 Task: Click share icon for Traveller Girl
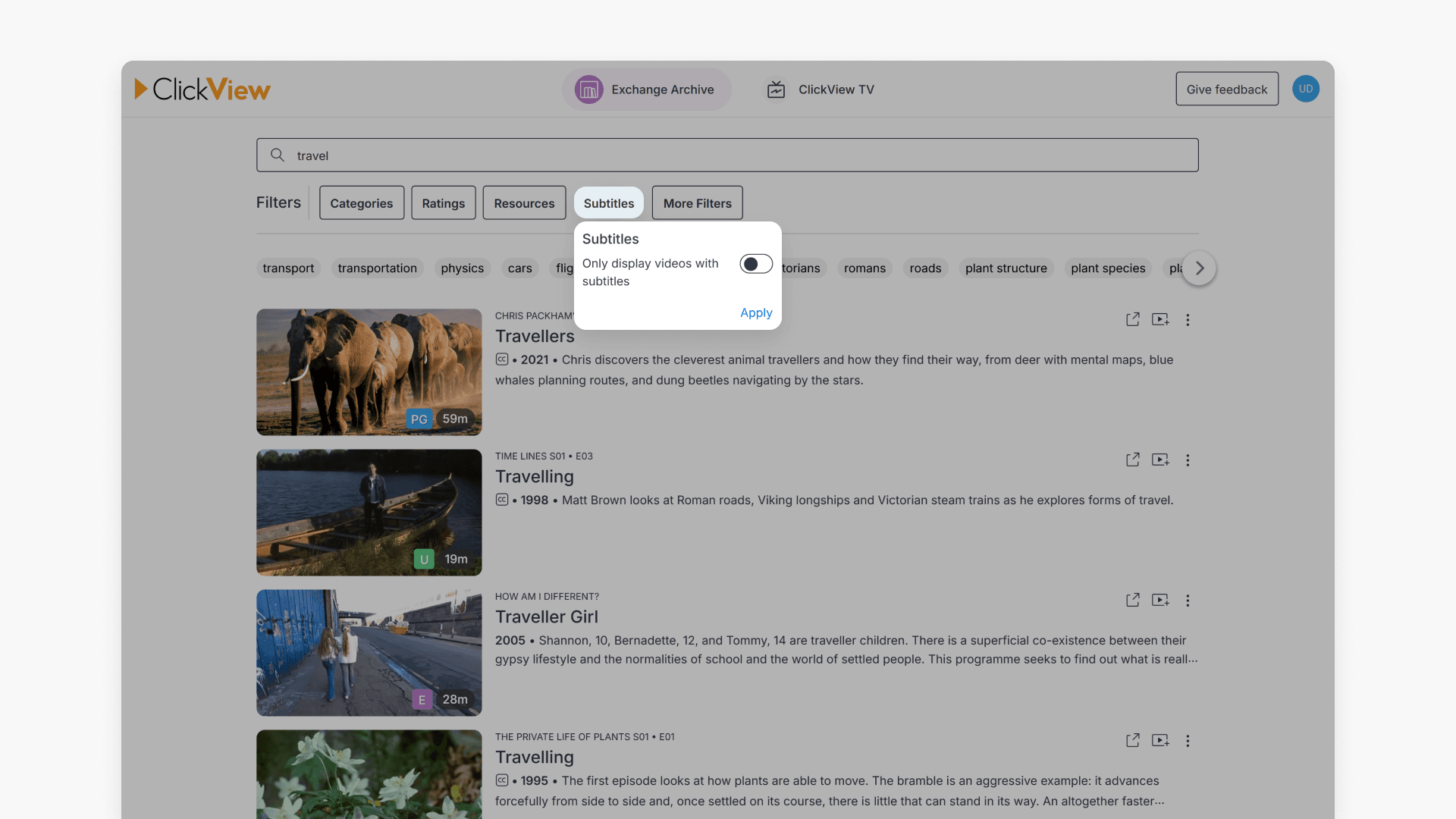(1132, 601)
